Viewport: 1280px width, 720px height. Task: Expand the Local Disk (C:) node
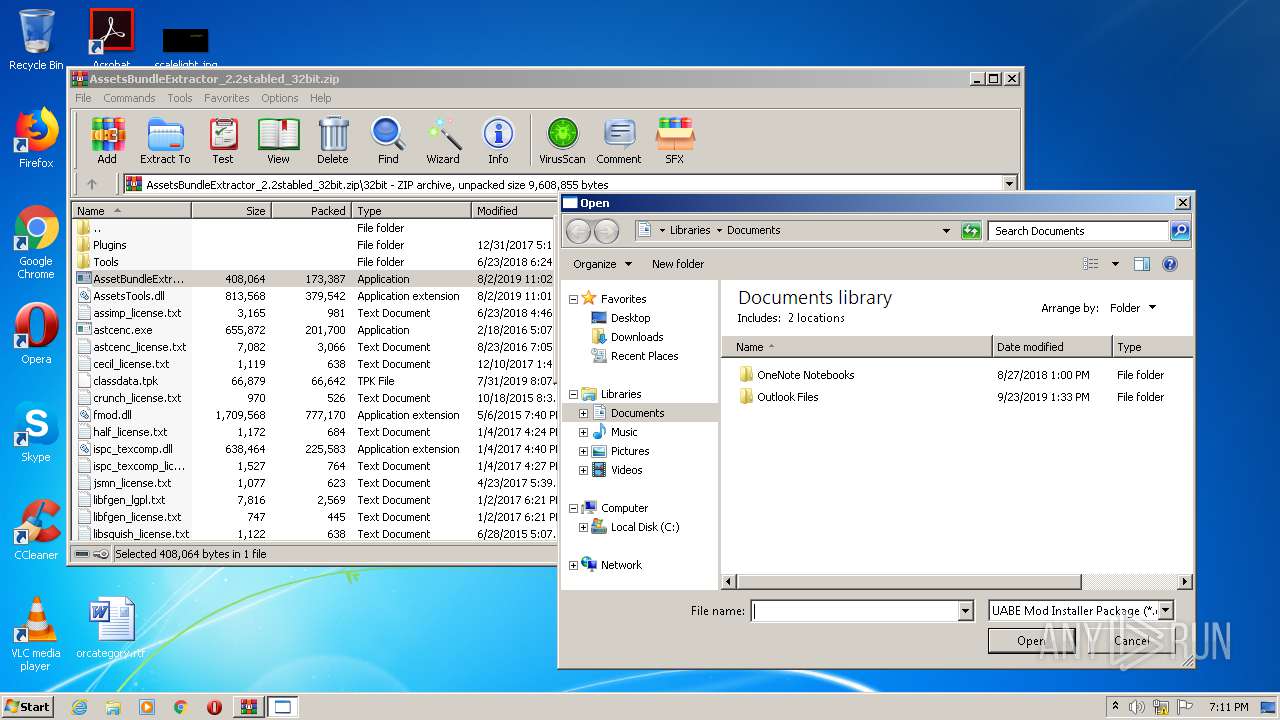(x=583, y=527)
